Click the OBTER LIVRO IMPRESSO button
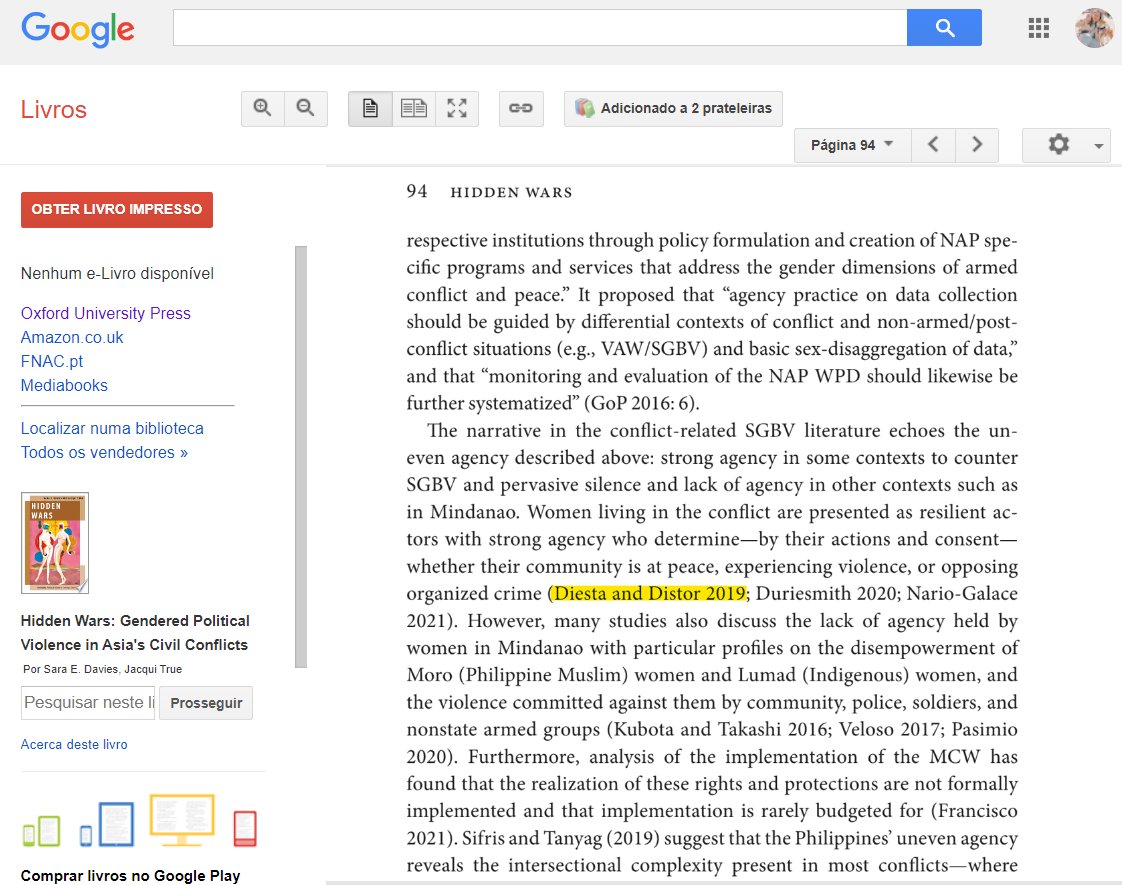 click(x=117, y=210)
